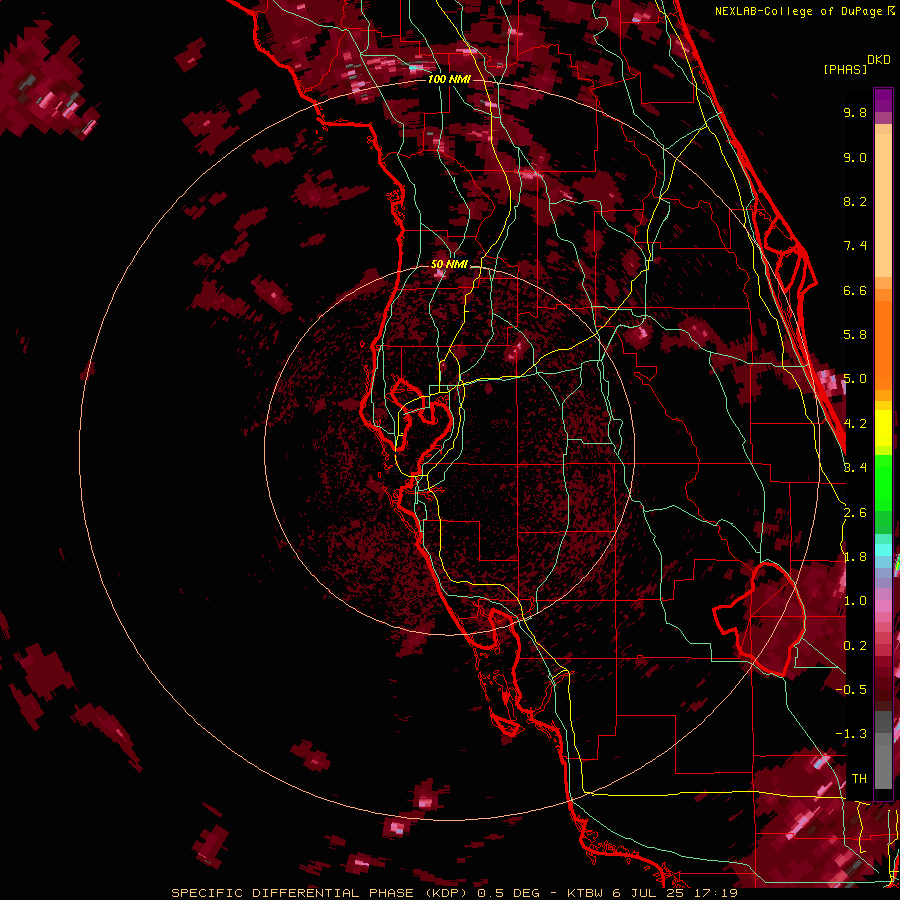Click the 7.4 scale value
The width and height of the screenshot is (900, 900).
tap(855, 246)
